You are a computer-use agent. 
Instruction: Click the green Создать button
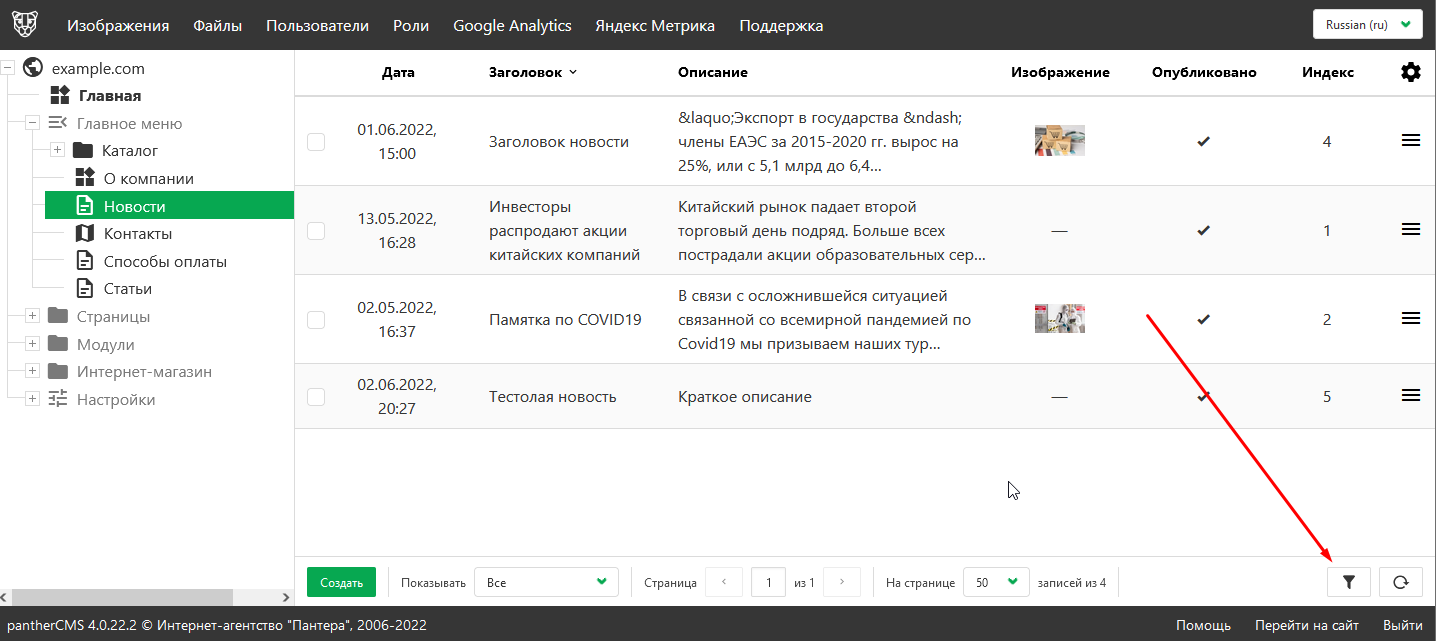341,582
